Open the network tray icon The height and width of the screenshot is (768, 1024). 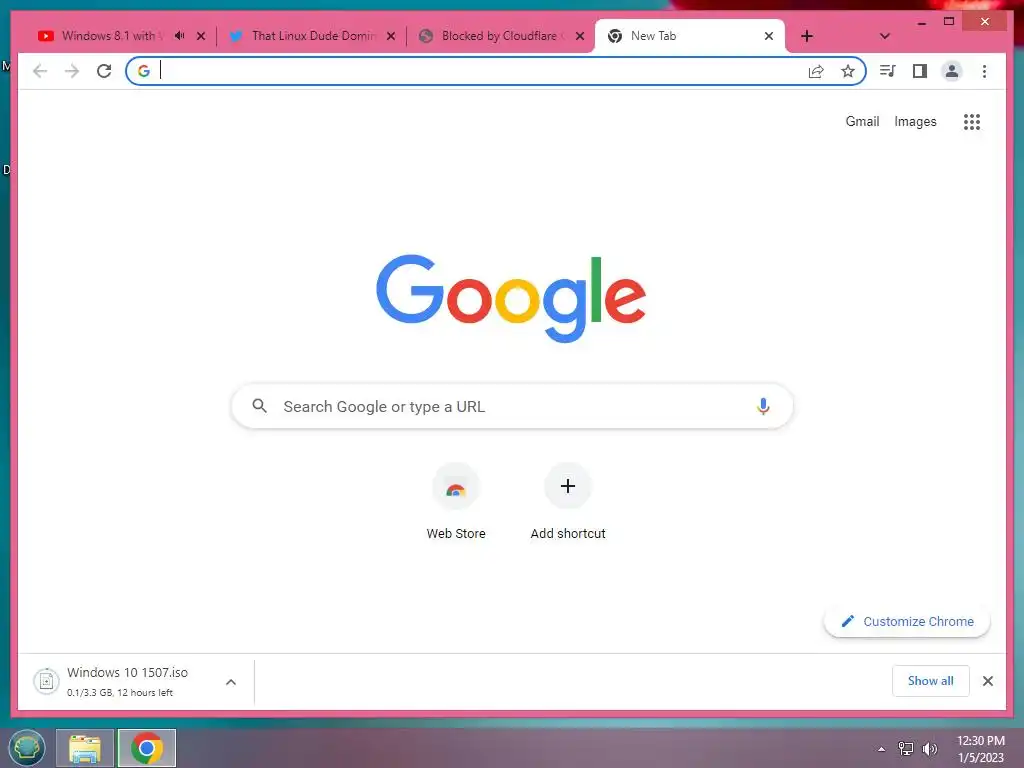coord(906,749)
